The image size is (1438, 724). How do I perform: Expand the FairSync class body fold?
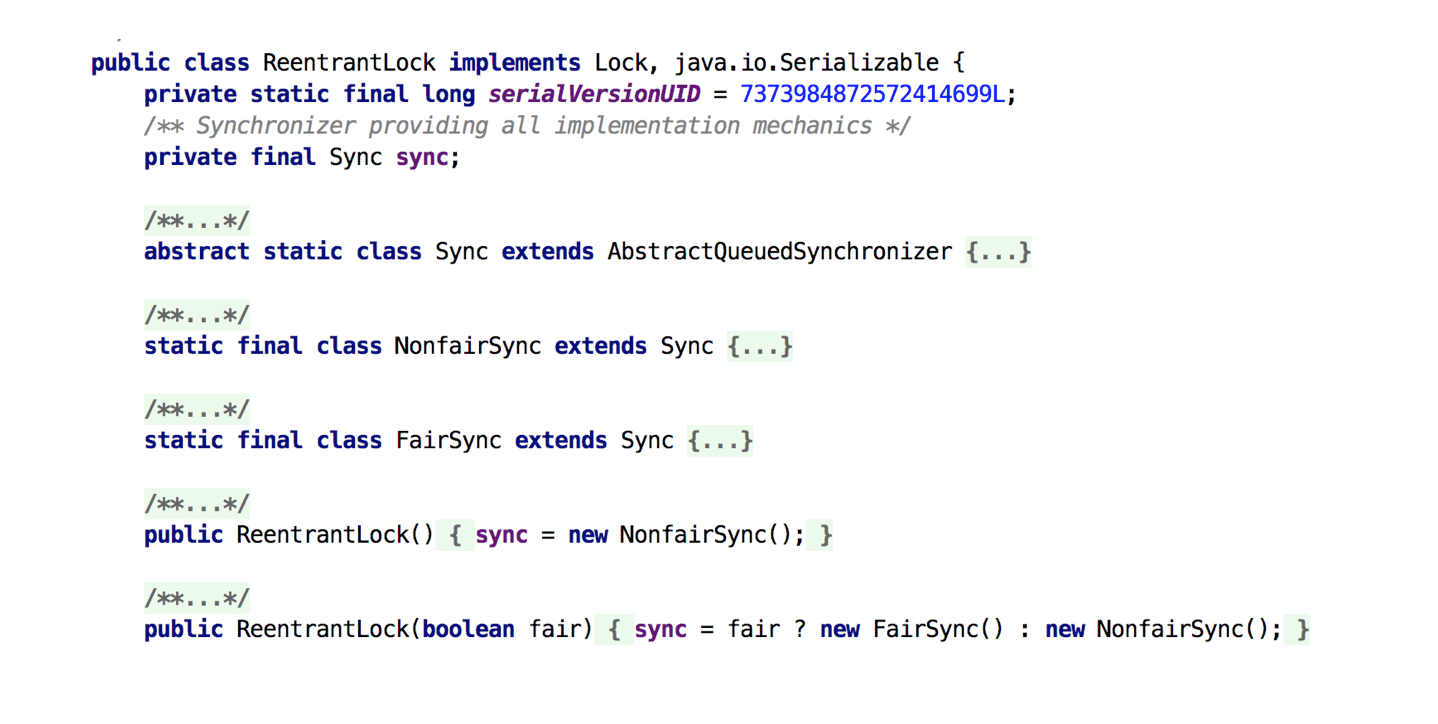[721, 440]
